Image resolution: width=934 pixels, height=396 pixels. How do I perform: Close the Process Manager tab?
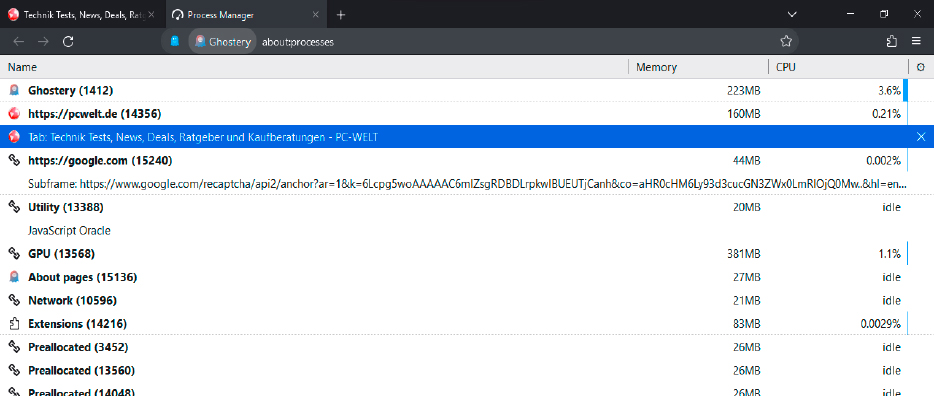pos(316,15)
